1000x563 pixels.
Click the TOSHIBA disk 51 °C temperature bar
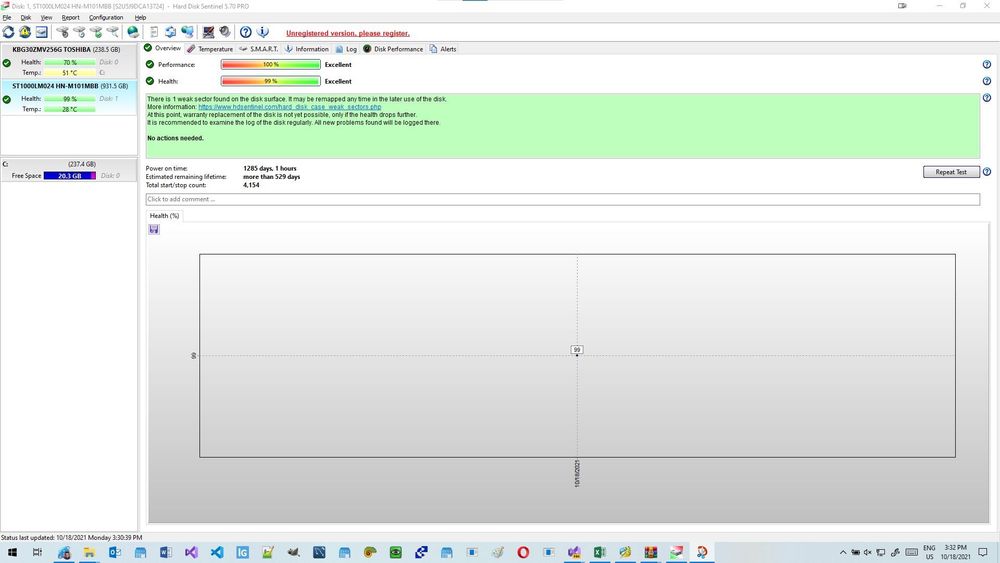pyautogui.click(x=70, y=73)
